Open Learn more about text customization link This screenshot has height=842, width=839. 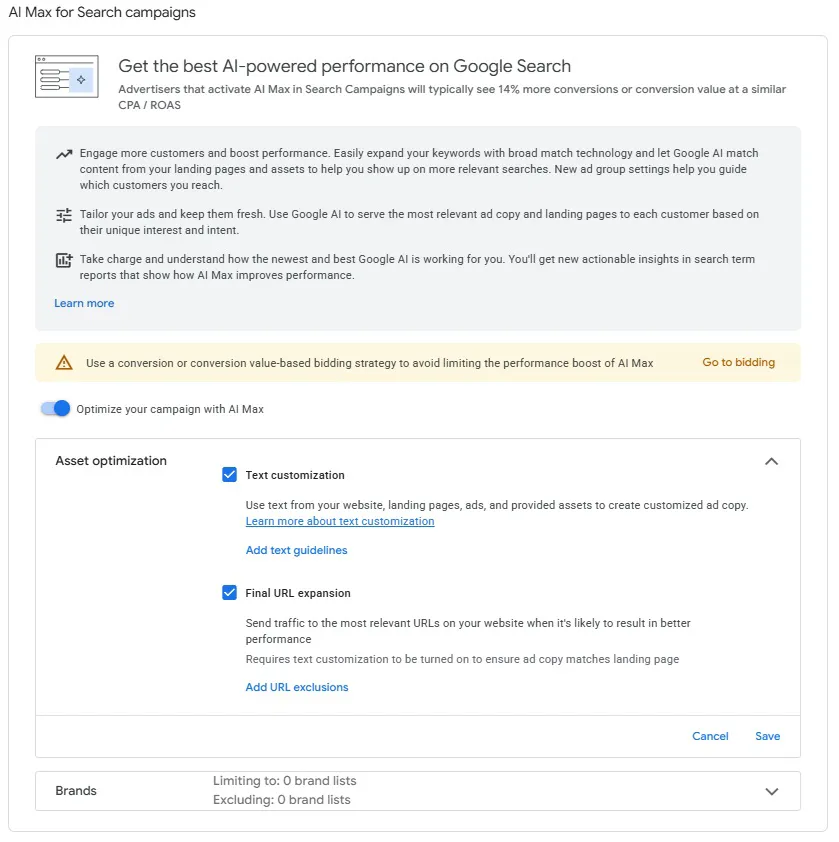tap(340, 521)
